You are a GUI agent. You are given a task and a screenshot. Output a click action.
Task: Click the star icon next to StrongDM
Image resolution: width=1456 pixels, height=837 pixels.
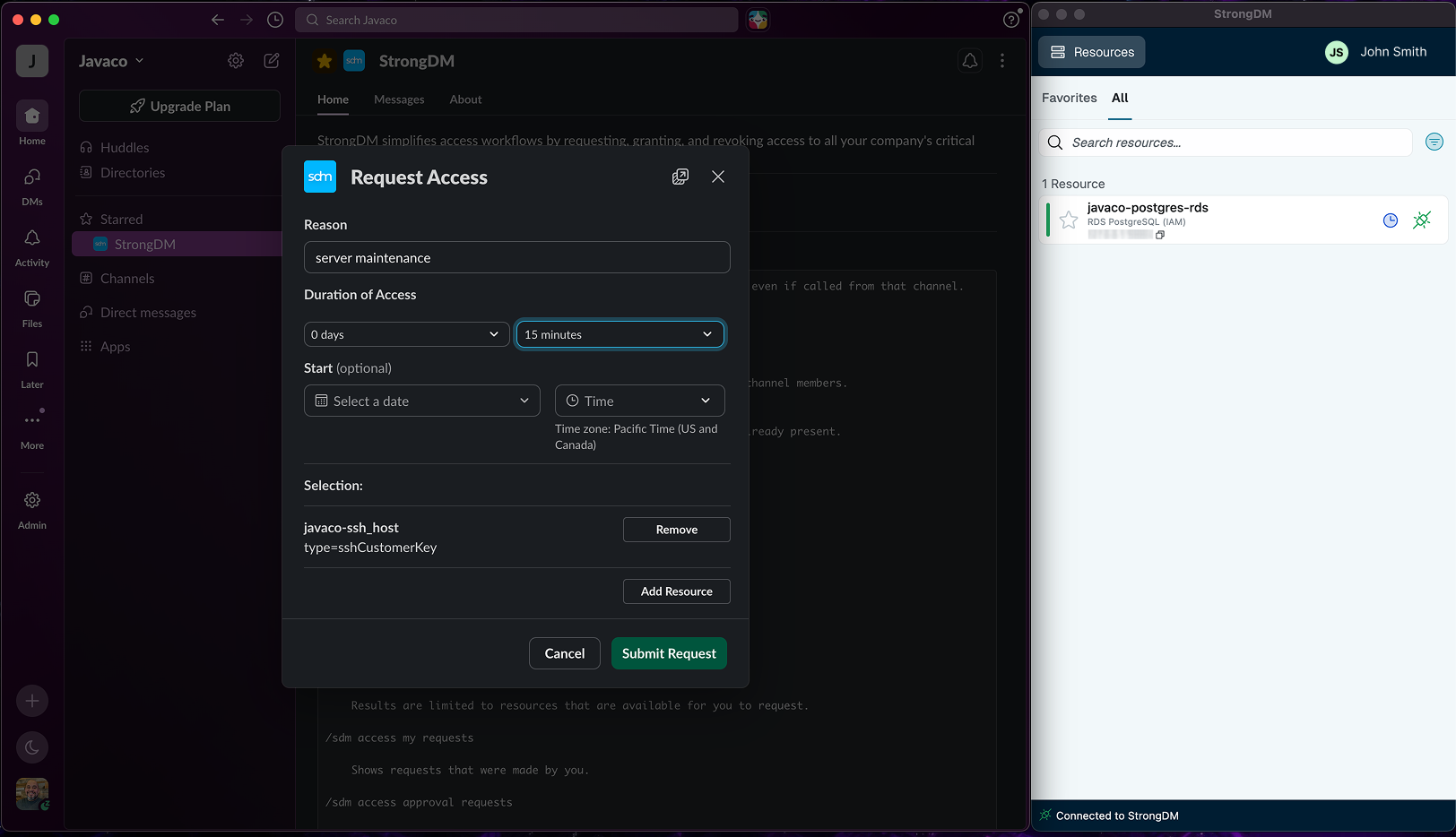[x=325, y=61]
